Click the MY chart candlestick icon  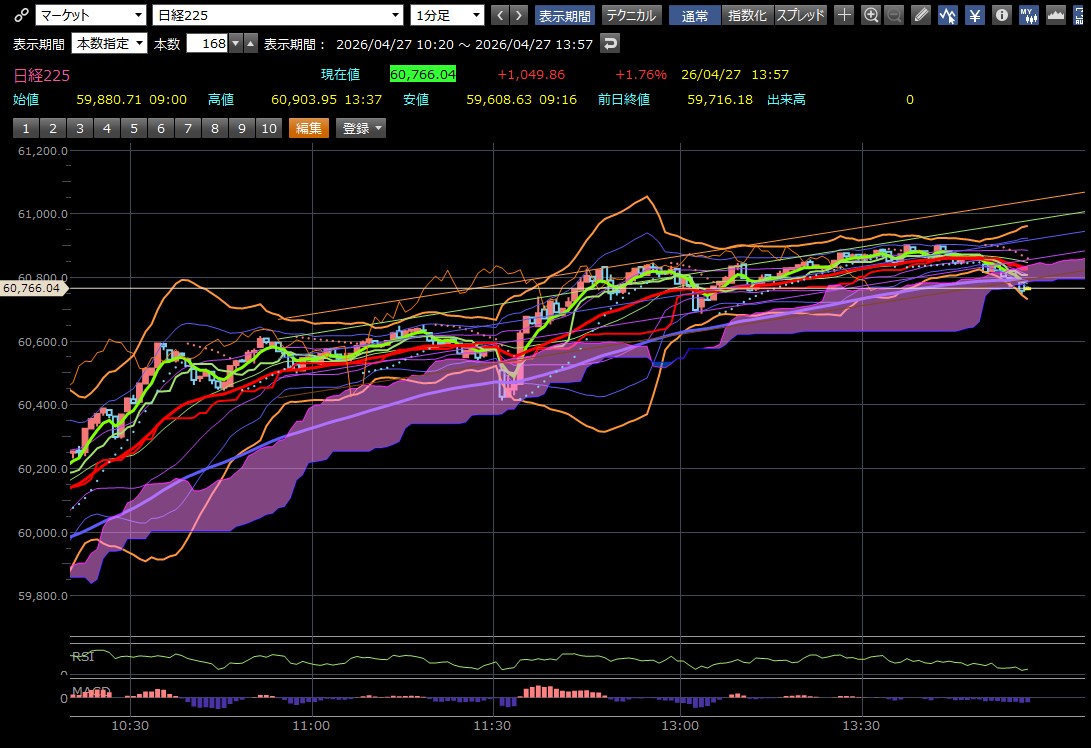[1029, 15]
